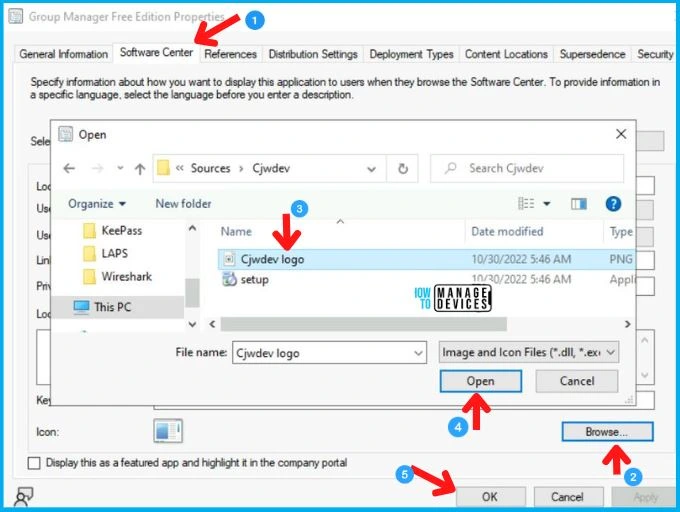Click the folder icon in address bar

(x=163, y=168)
